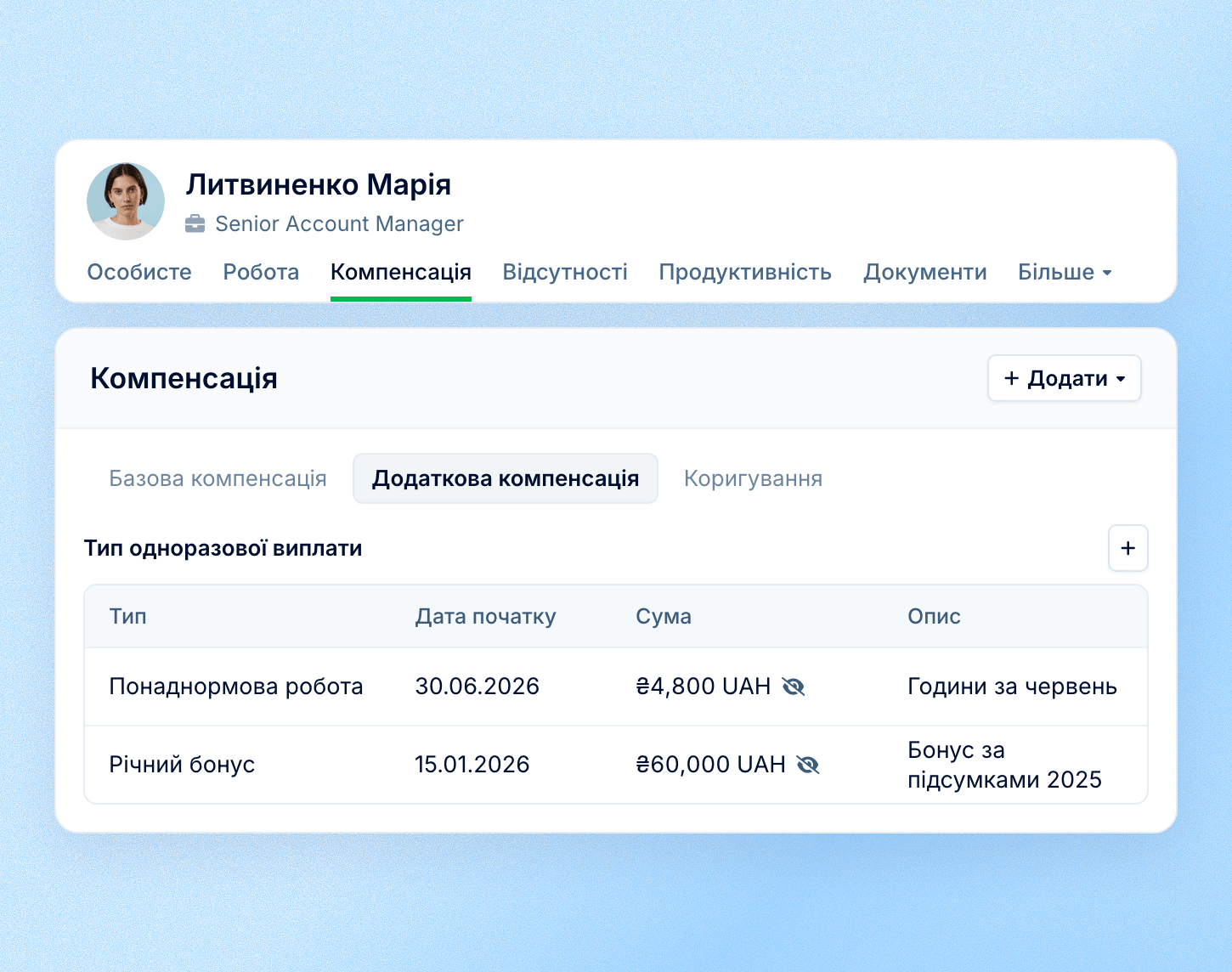Viewport: 1232px width, 972px height.
Task: Select the Понаднормова робота row type
Action: click(x=236, y=687)
